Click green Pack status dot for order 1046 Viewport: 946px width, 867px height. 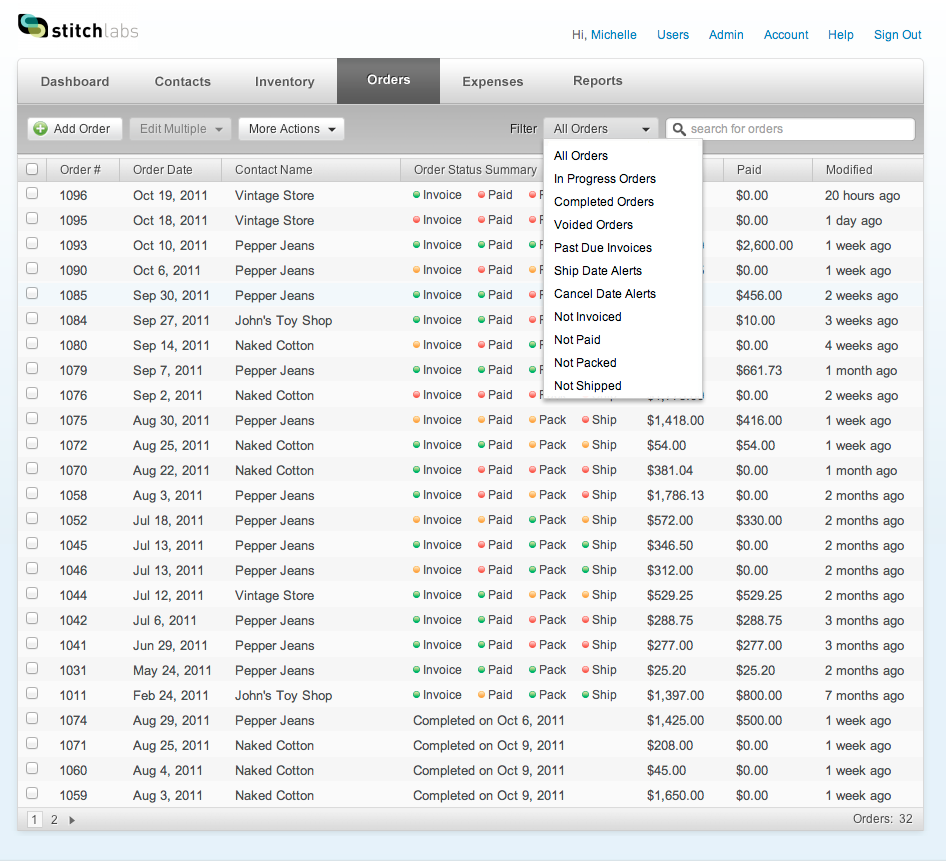pyautogui.click(x=532, y=570)
